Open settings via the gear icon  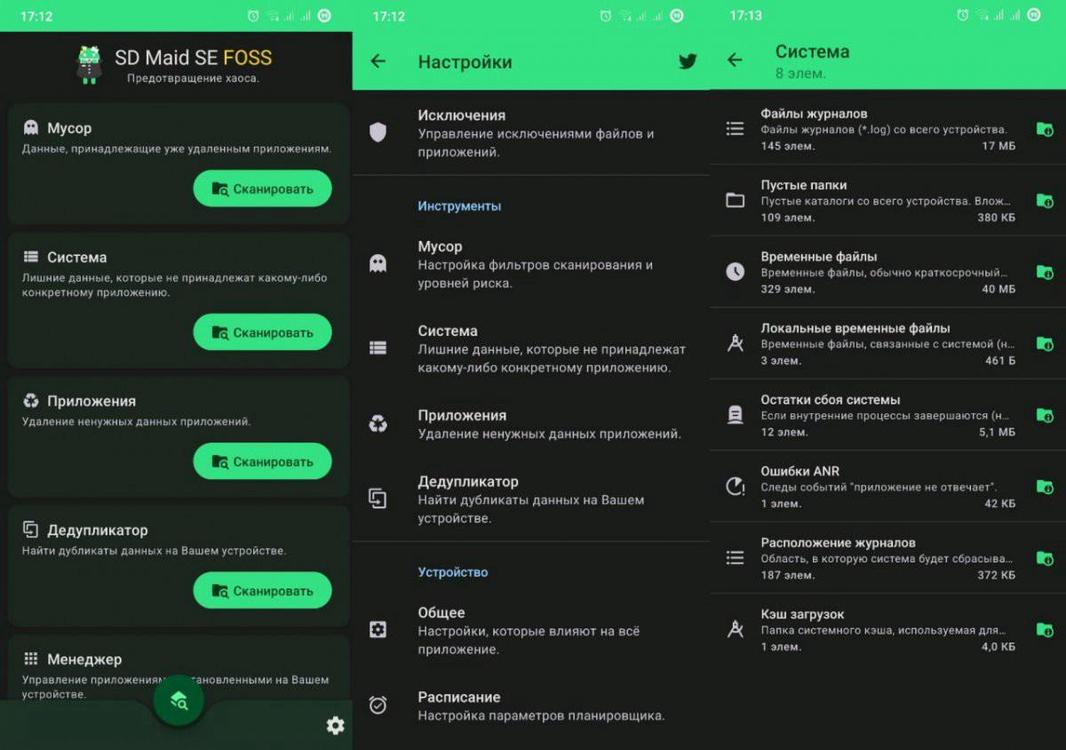click(x=335, y=726)
